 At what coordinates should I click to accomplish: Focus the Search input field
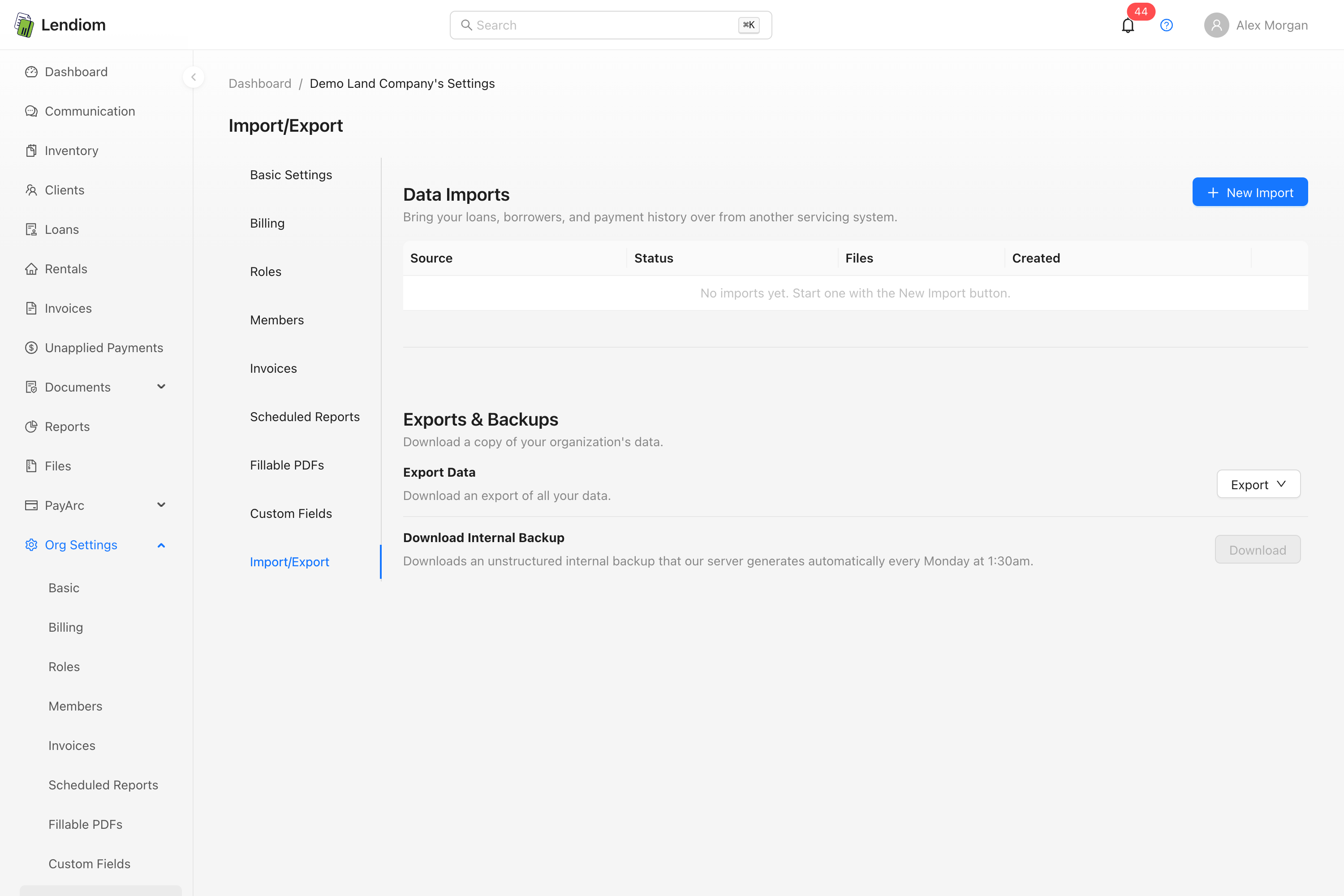tap(610, 25)
